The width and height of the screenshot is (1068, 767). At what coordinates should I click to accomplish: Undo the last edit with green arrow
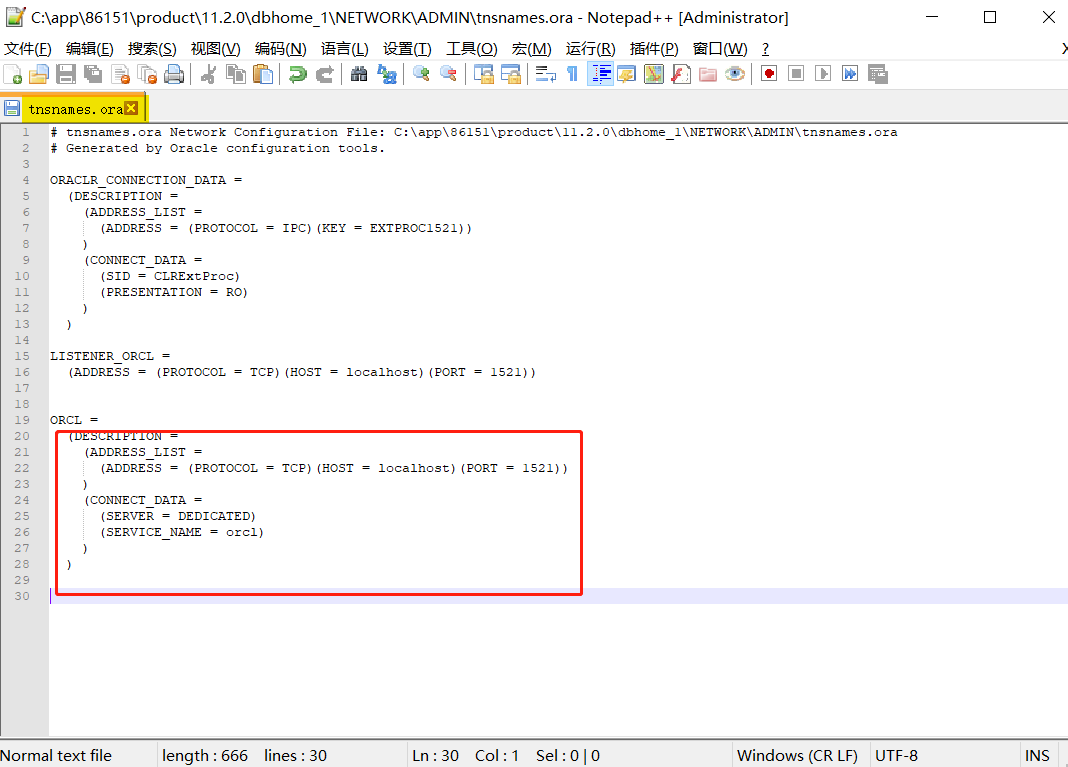click(298, 74)
